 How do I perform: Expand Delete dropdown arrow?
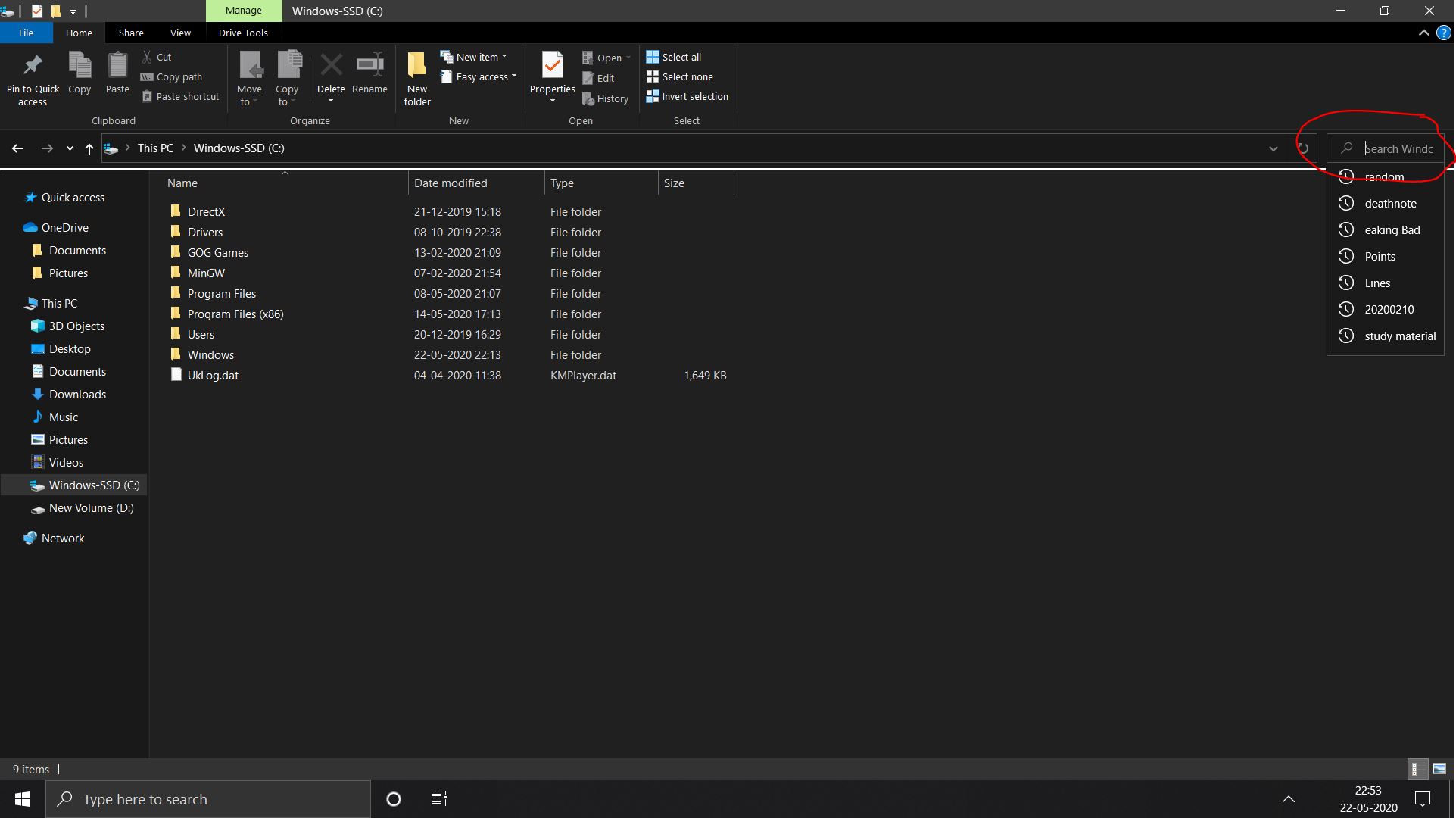click(331, 101)
